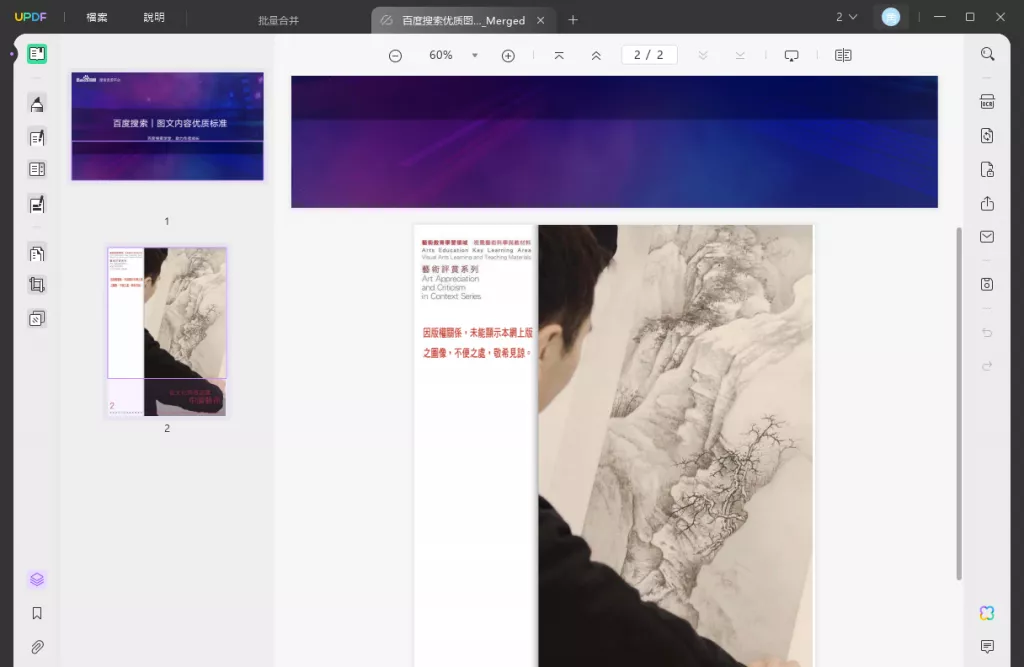The width and height of the screenshot is (1024, 667).
Task: Go to the previous page
Action: 596,56
